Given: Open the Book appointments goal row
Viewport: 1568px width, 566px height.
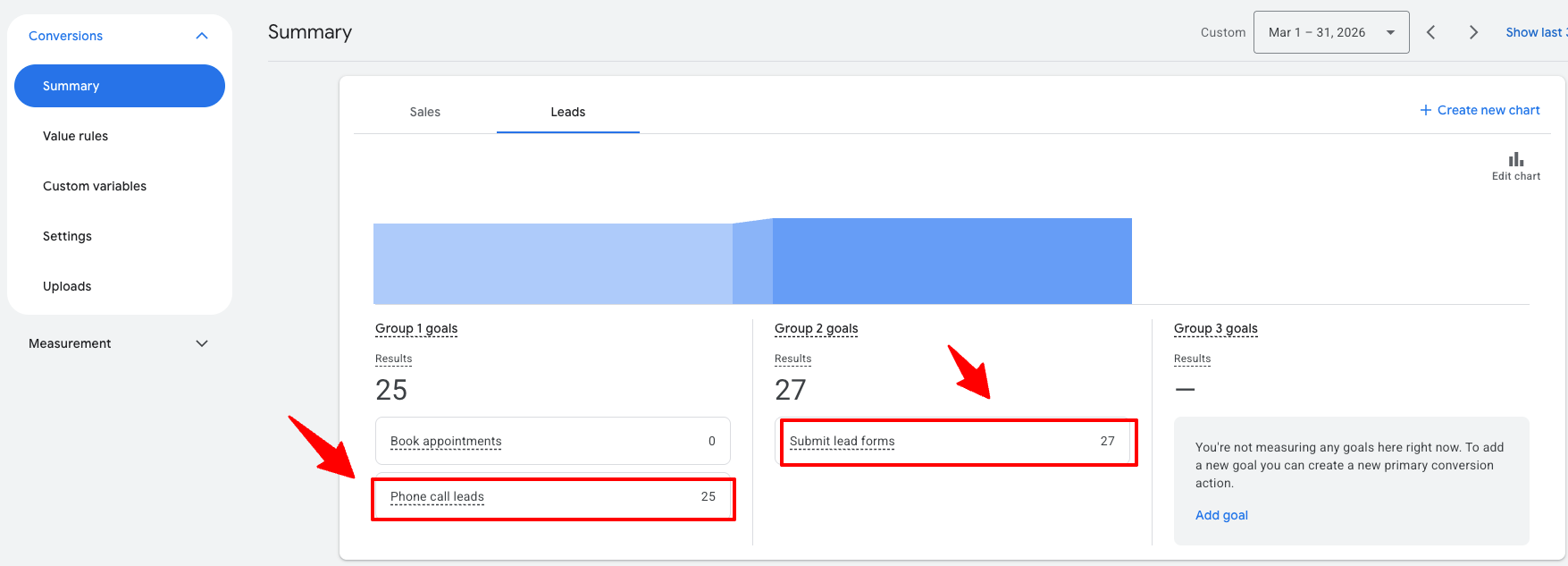Looking at the screenshot, I should pos(553,441).
